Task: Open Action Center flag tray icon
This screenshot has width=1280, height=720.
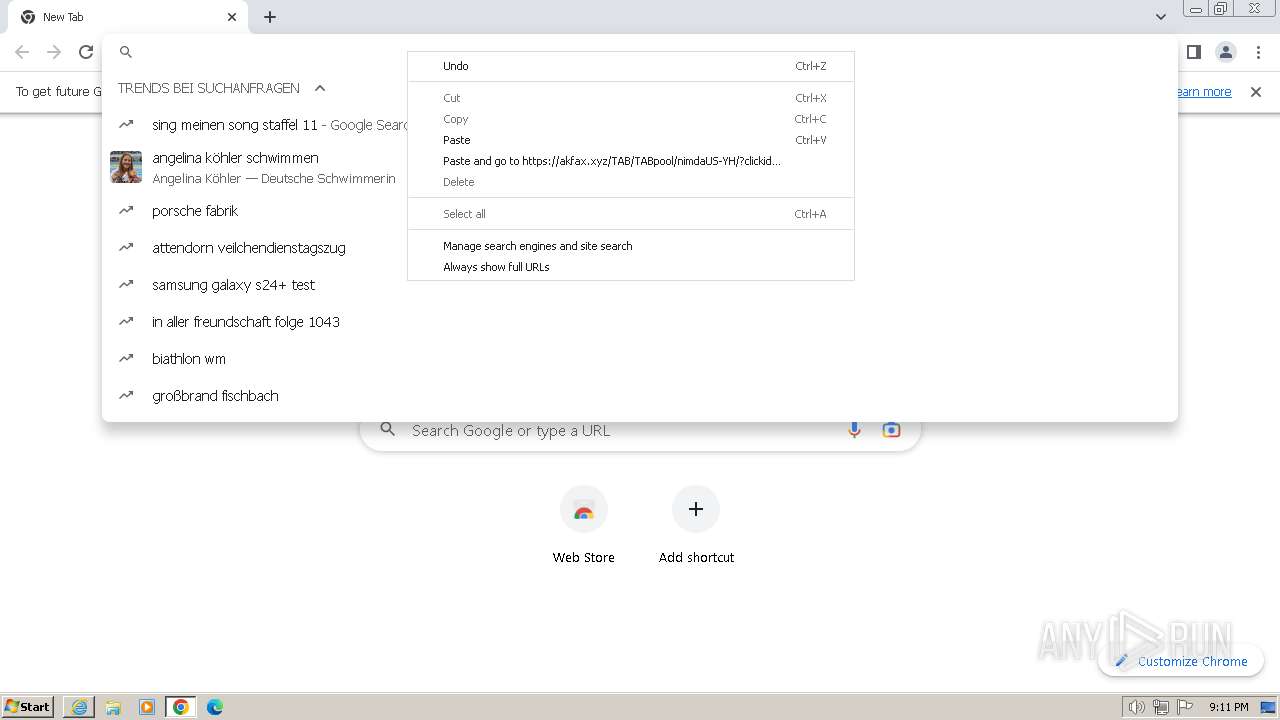Action: click(1185, 707)
